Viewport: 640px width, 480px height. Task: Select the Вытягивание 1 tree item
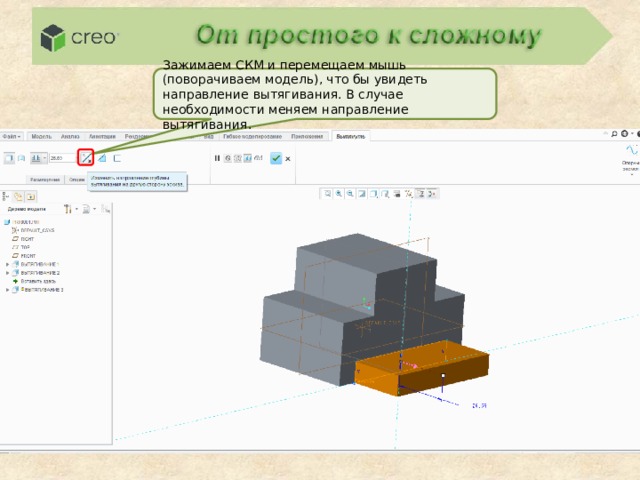pyautogui.click(x=36, y=264)
